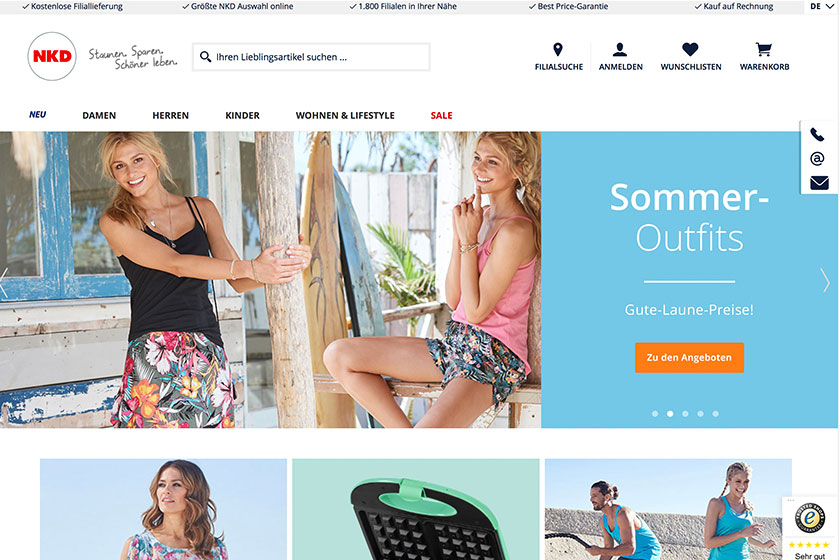840x560 pixels.
Task: Click the phone contact icon
Action: (x=817, y=135)
